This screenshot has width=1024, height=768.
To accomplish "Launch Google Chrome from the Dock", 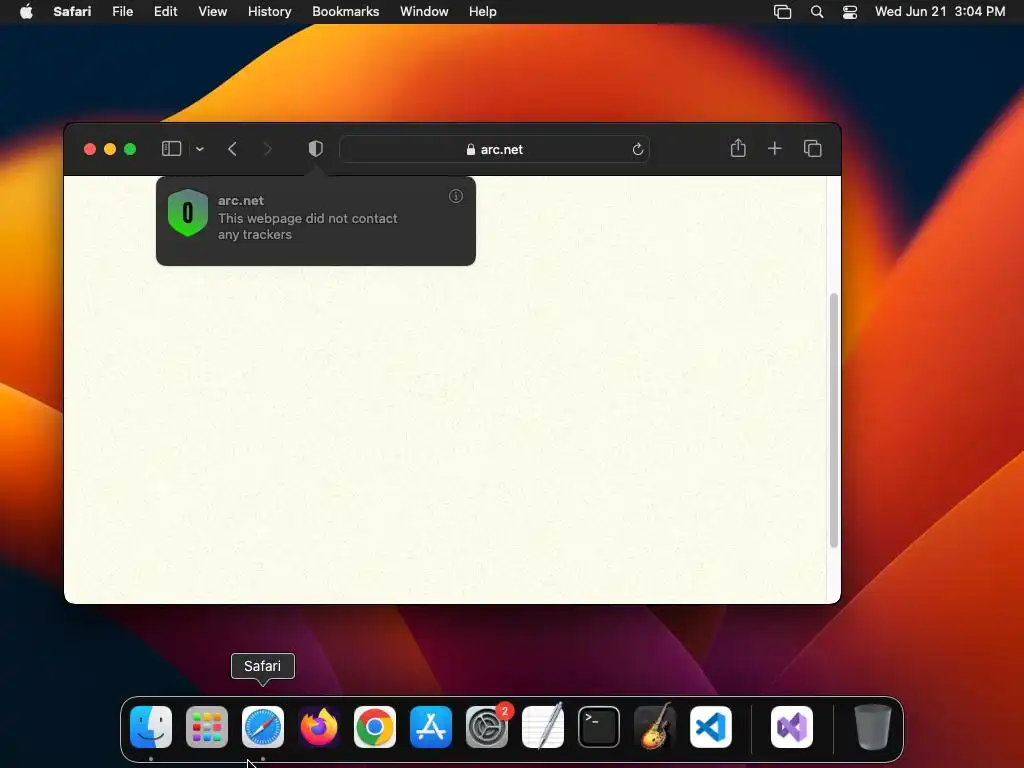I will tap(375, 727).
